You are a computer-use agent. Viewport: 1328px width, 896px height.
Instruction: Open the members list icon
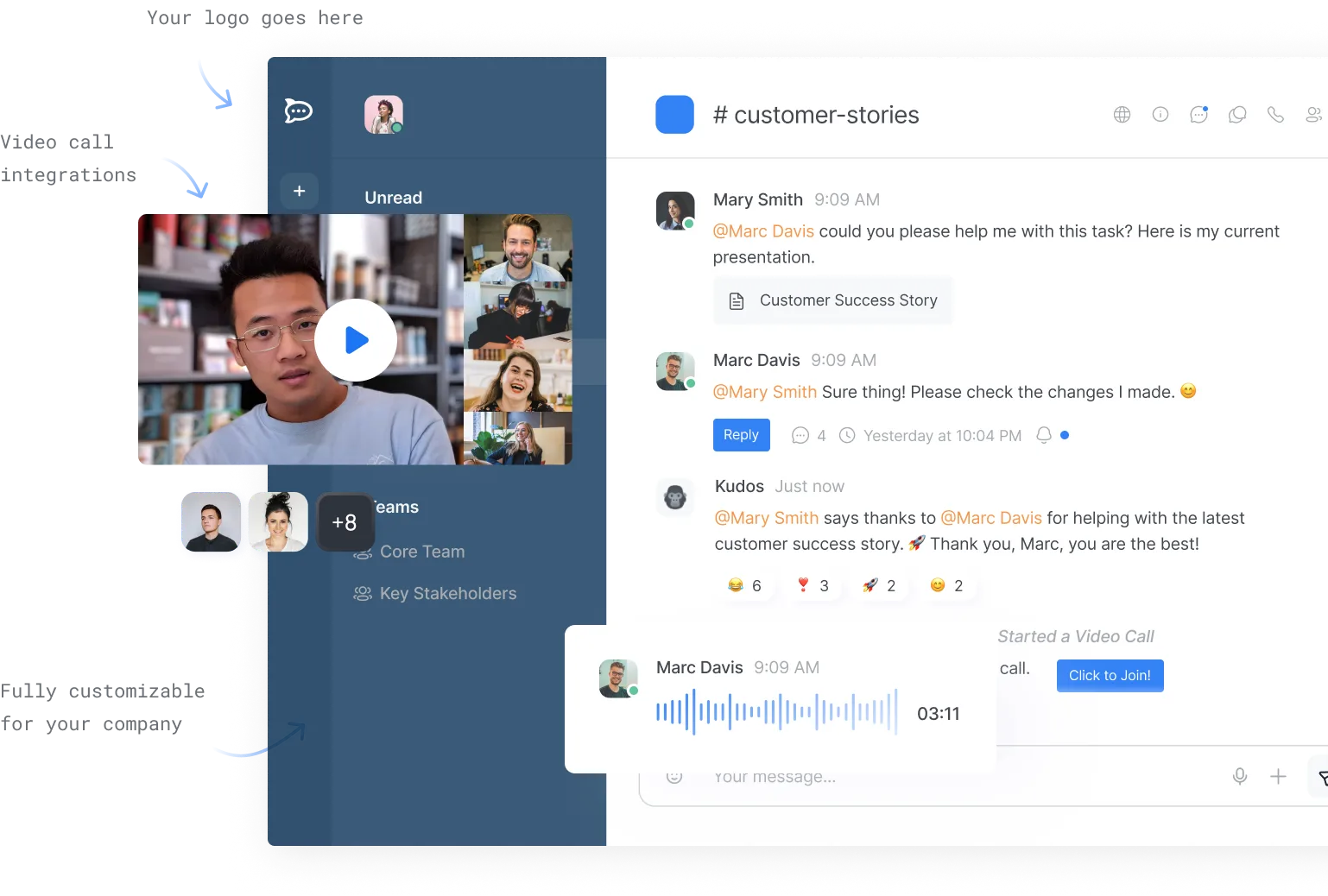1312,114
